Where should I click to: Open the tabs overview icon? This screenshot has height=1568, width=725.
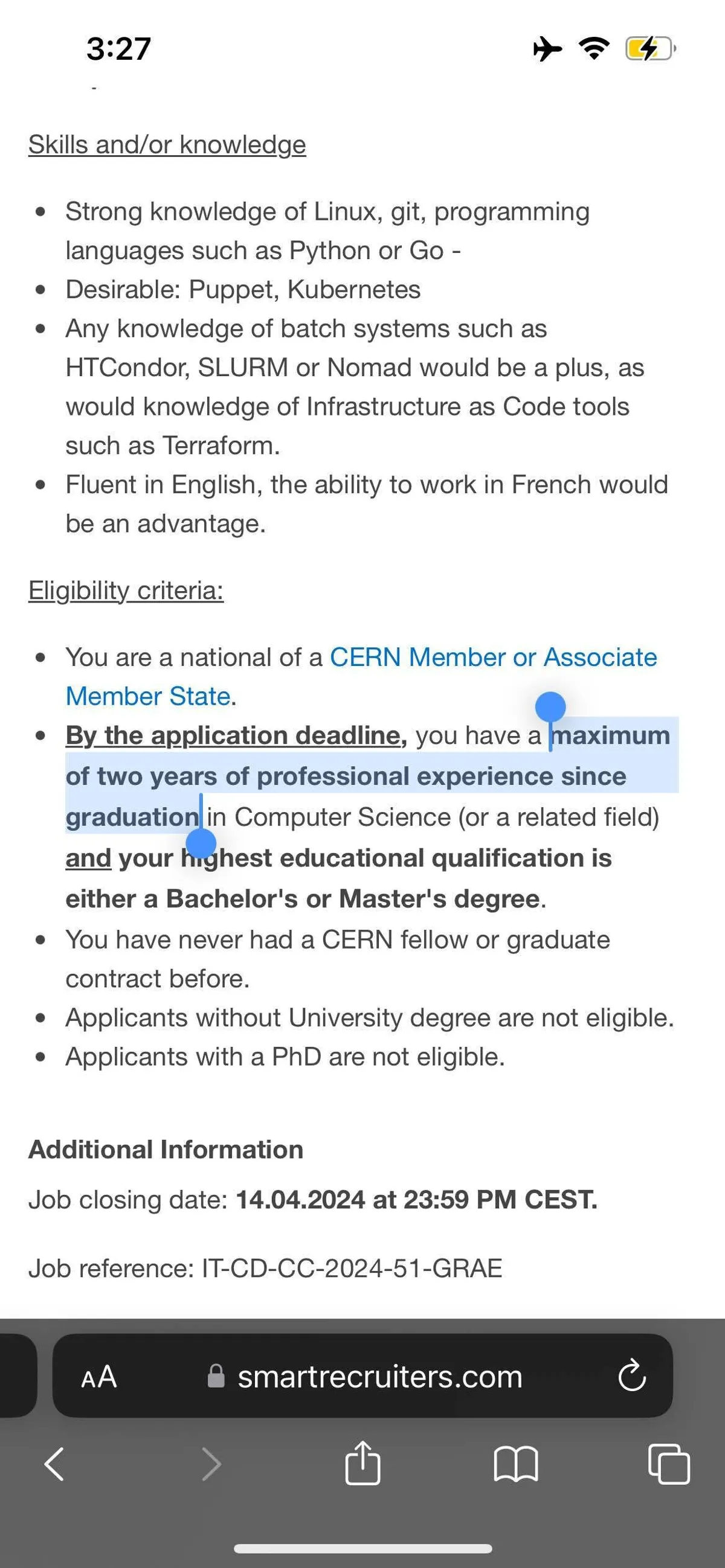point(669,1464)
